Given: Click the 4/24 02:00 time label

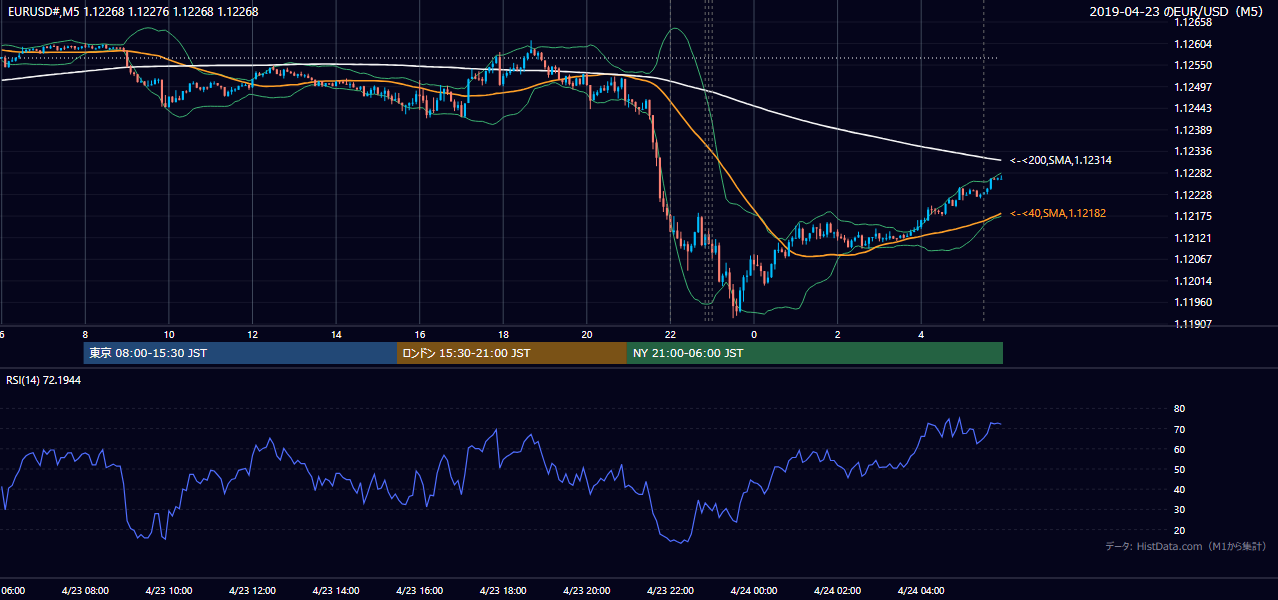Looking at the screenshot, I should [x=837, y=591].
